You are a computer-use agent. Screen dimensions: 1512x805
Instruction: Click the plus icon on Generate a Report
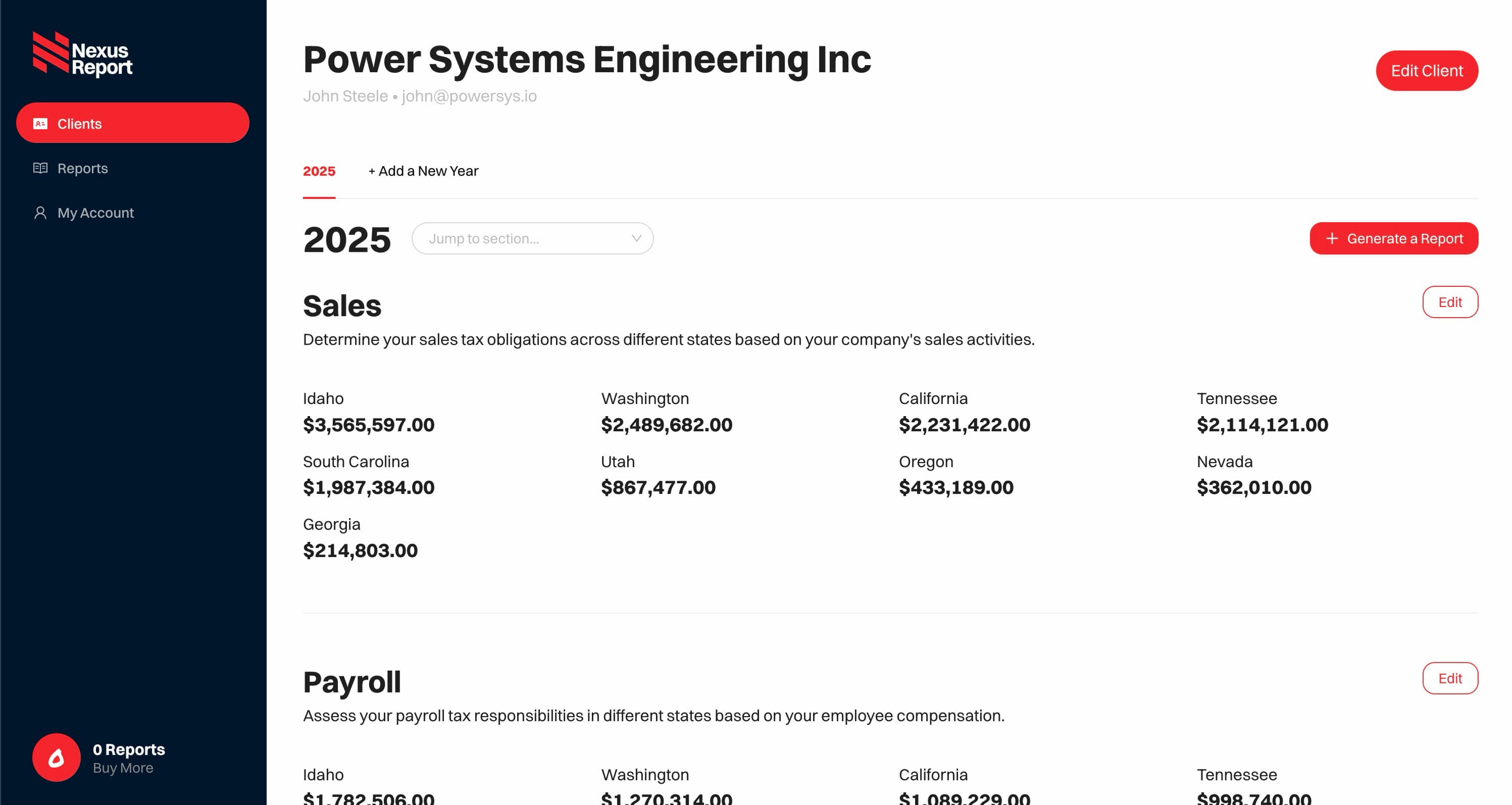1332,238
